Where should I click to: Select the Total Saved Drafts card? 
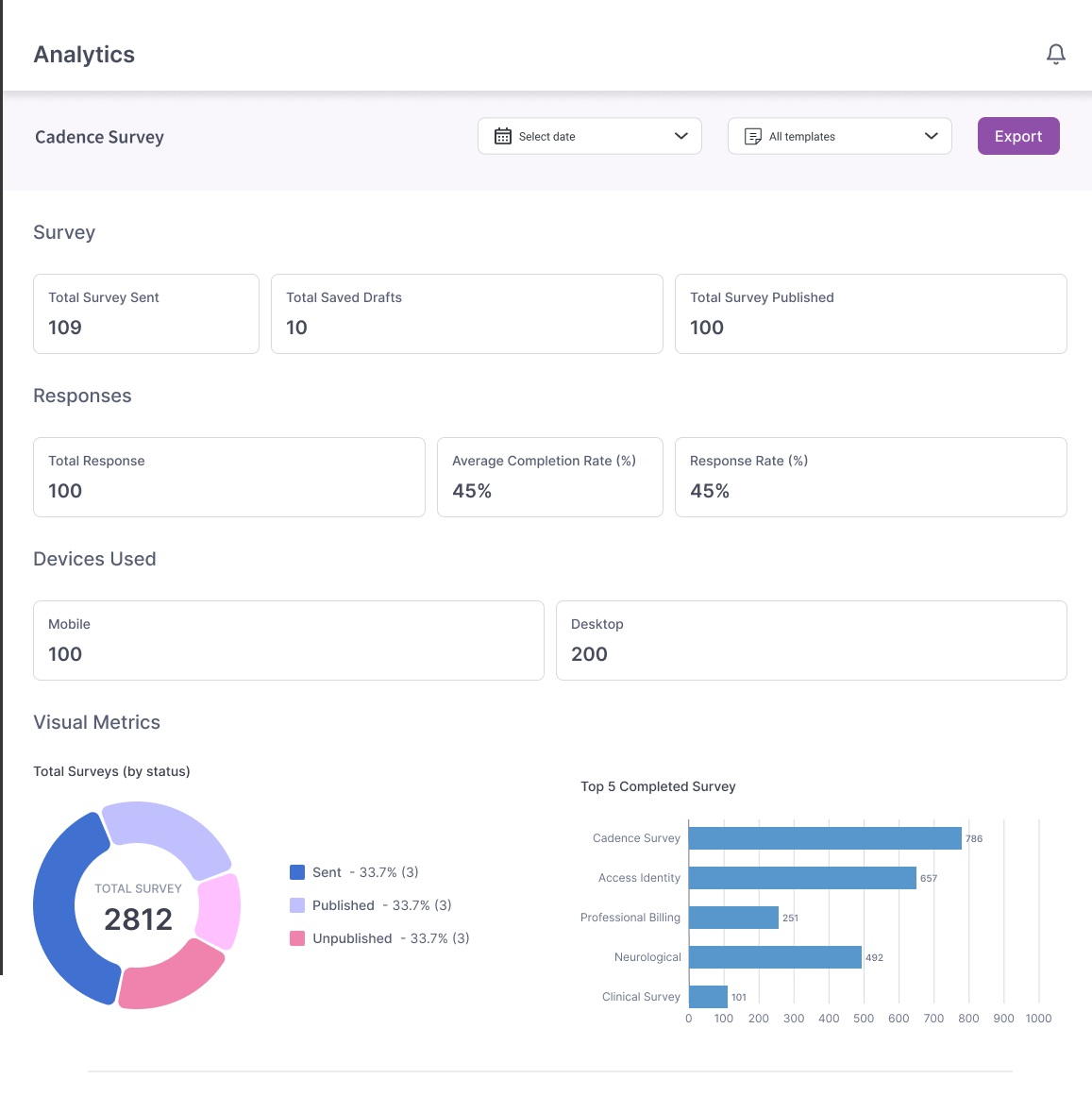tap(466, 313)
